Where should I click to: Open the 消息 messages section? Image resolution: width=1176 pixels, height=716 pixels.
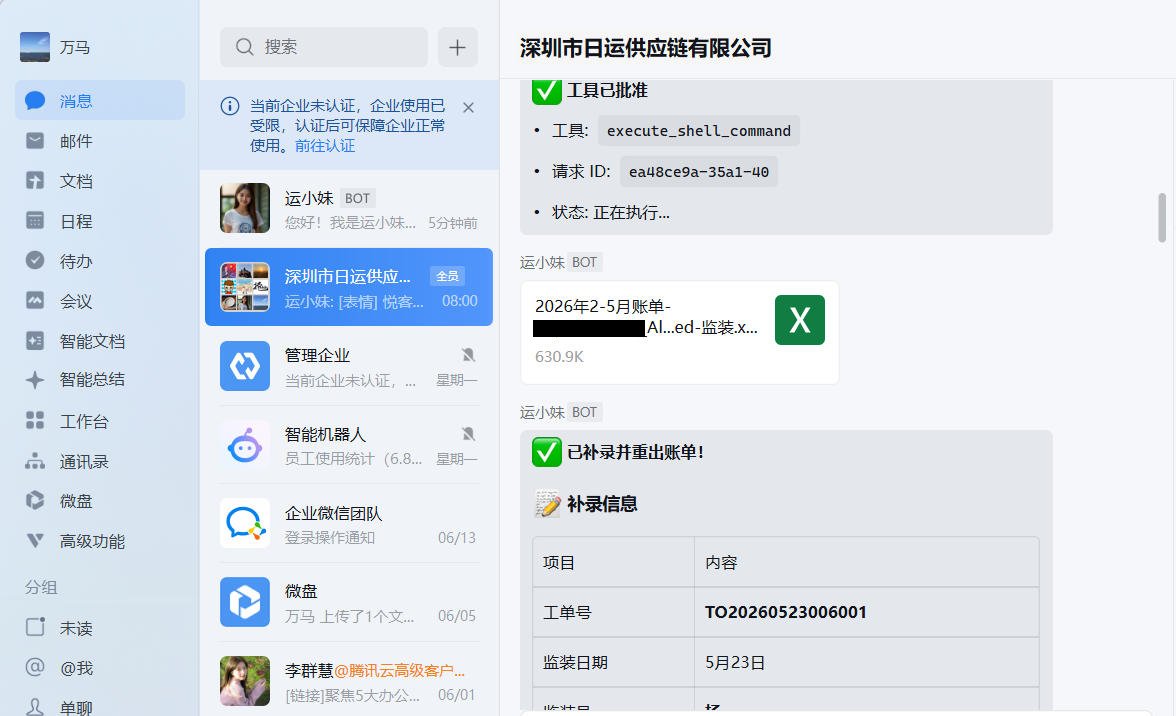[100, 100]
